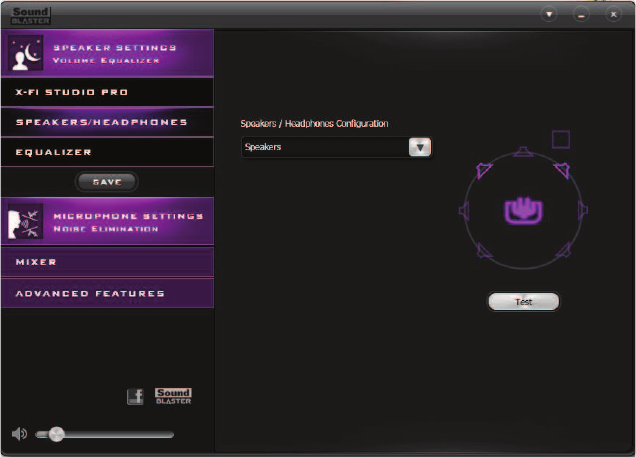
Task: Select X-Fi Studio Pro menu item
Action: click(107, 92)
